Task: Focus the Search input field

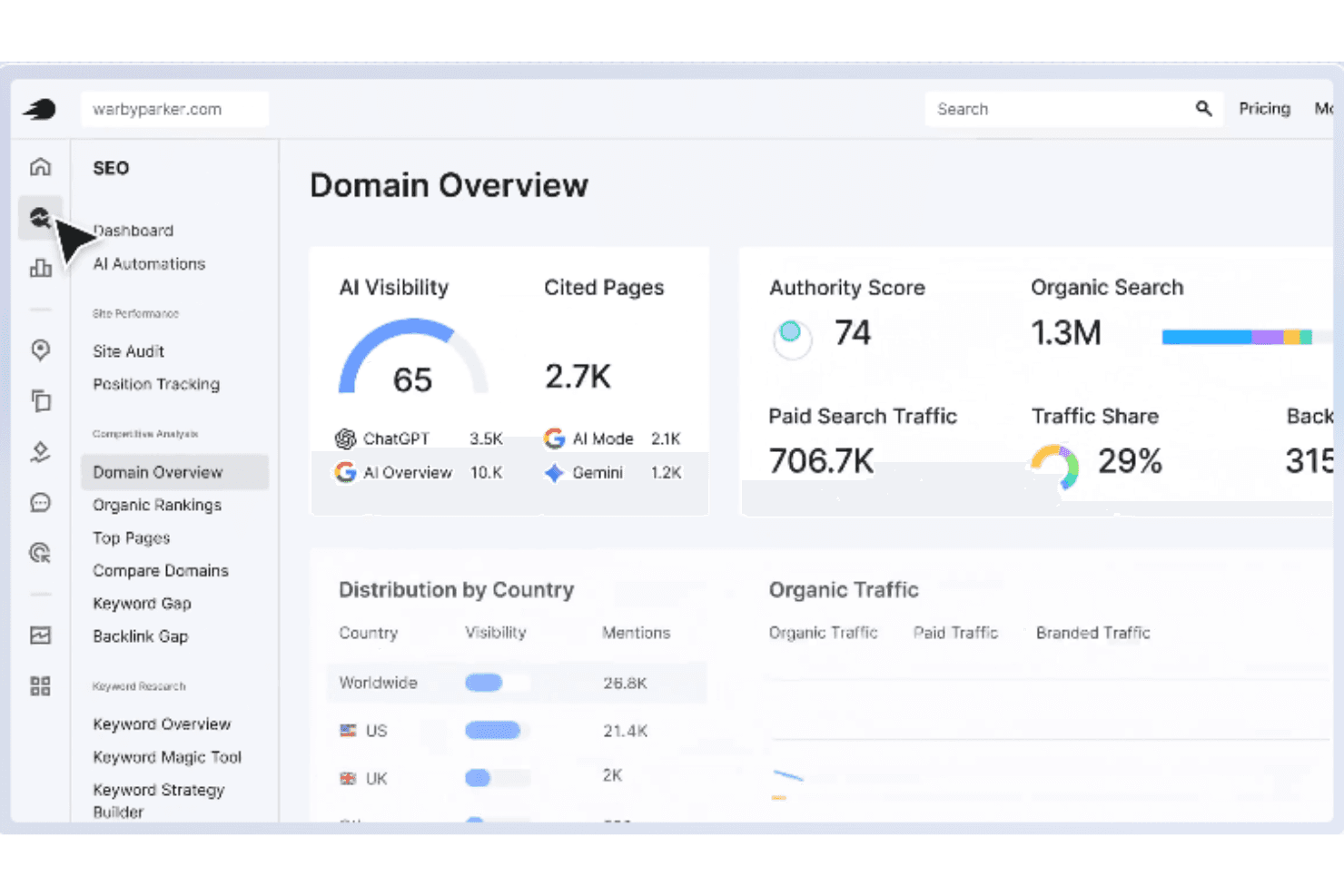Action: [1073, 109]
